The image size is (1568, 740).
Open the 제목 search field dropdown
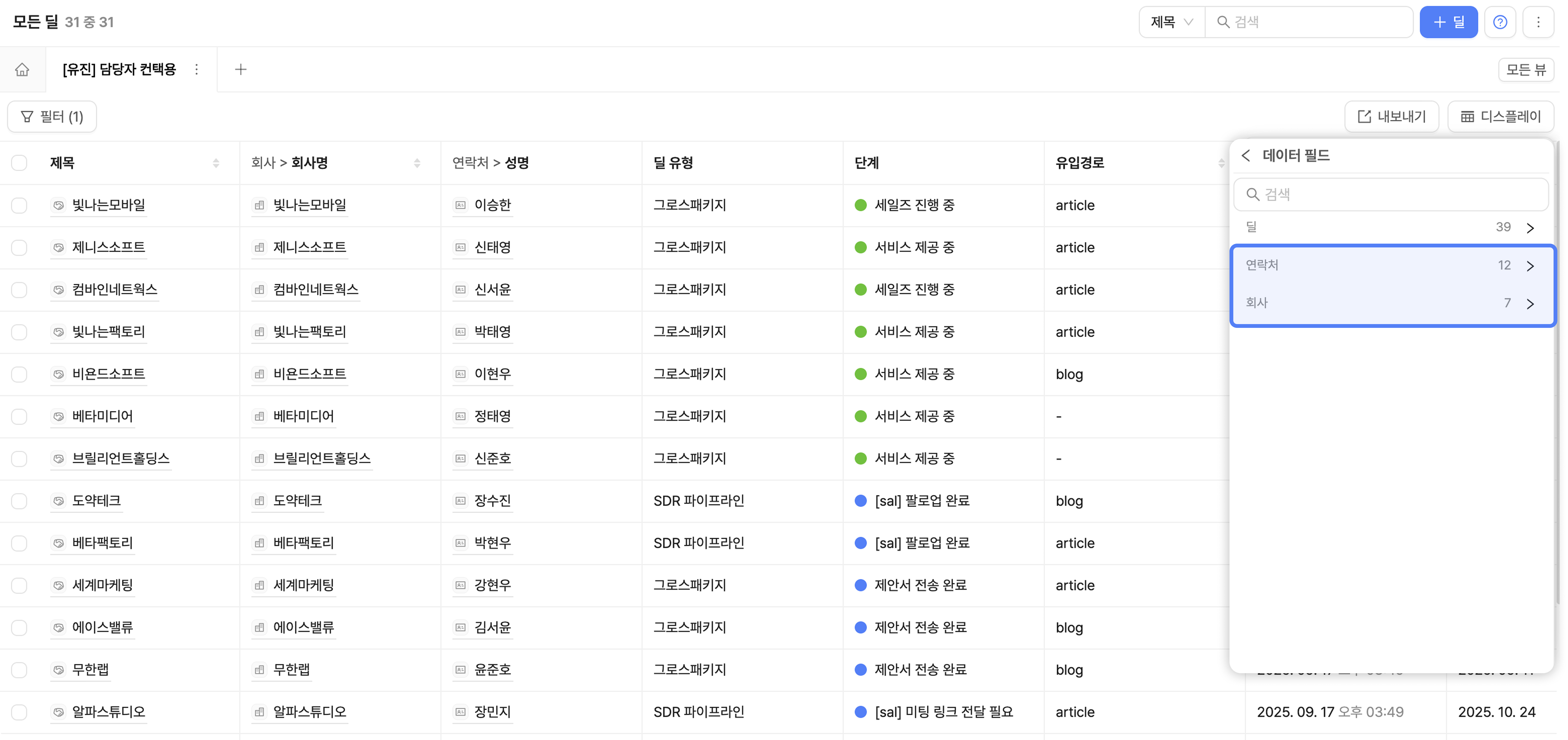(1172, 23)
